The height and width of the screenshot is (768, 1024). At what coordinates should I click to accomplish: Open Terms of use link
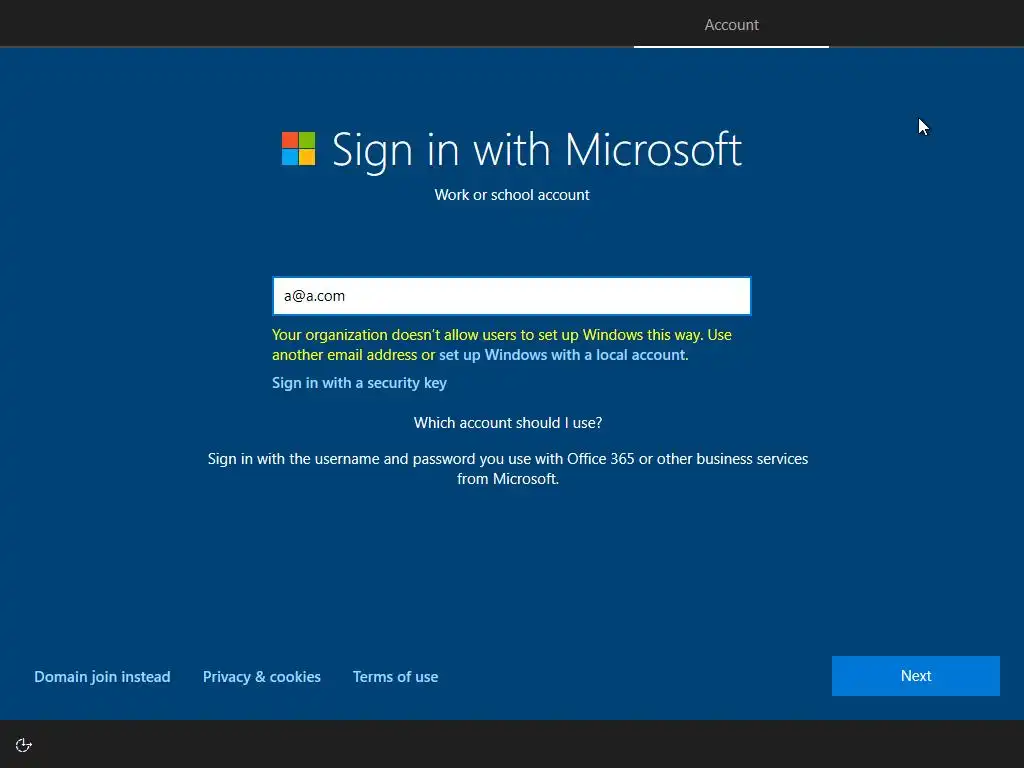point(396,677)
